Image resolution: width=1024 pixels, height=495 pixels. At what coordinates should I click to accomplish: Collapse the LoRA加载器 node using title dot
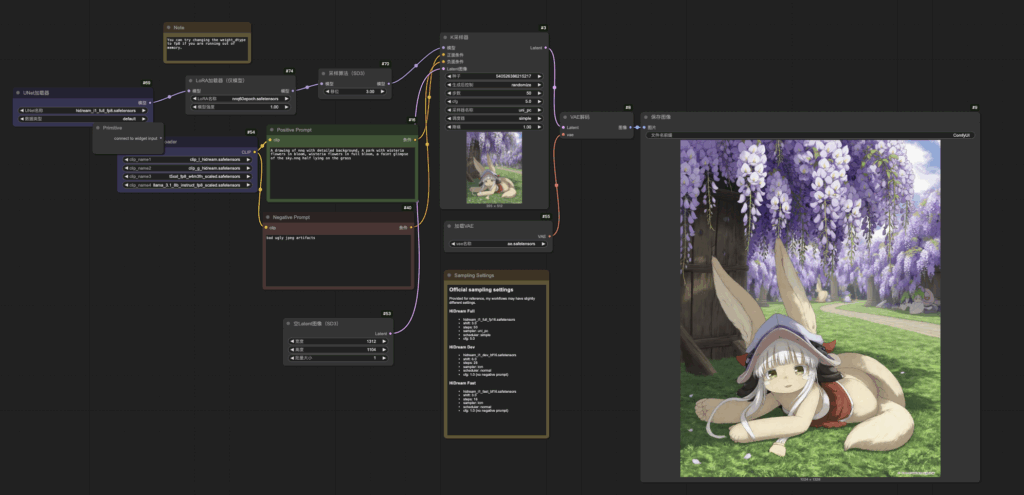(x=191, y=80)
